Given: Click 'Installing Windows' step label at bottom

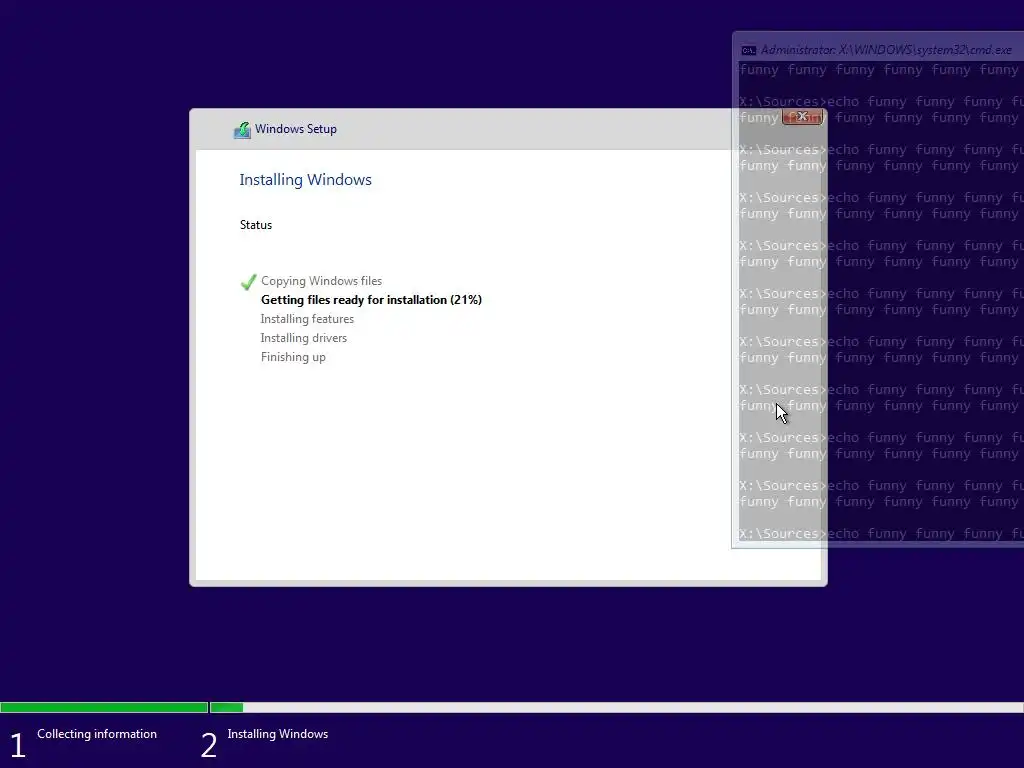Looking at the screenshot, I should tap(278, 734).
